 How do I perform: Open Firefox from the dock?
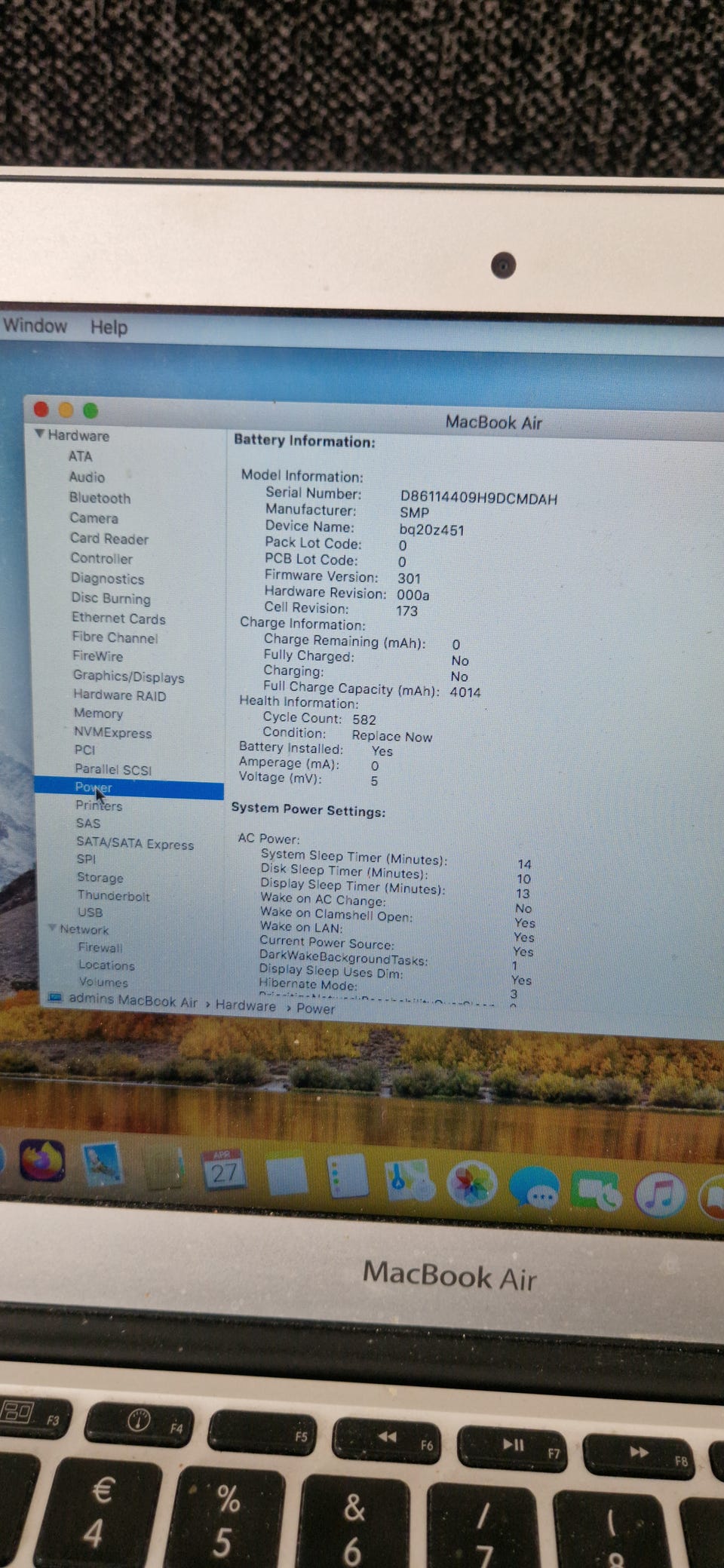click(x=41, y=1160)
